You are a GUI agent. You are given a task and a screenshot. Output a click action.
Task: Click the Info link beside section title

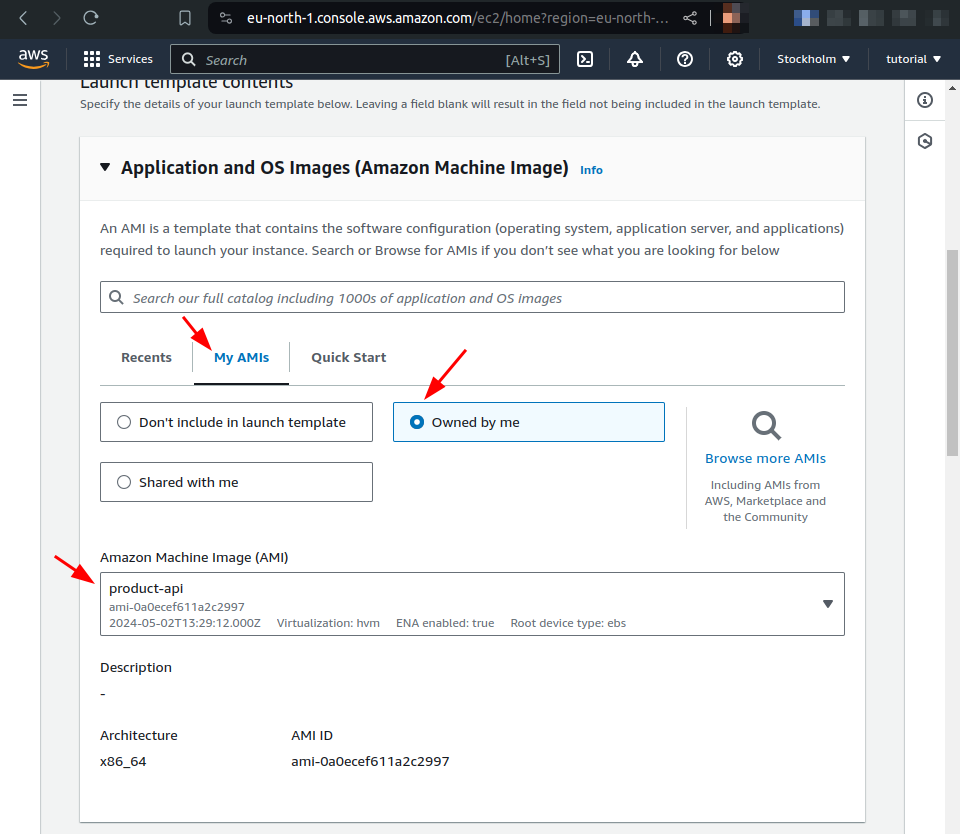pyautogui.click(x=591, y=170)
